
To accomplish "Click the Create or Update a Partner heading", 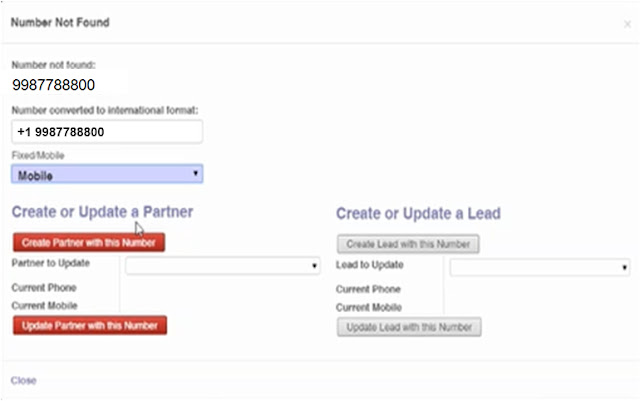I will pyautogui.click(x=102, y=212).
